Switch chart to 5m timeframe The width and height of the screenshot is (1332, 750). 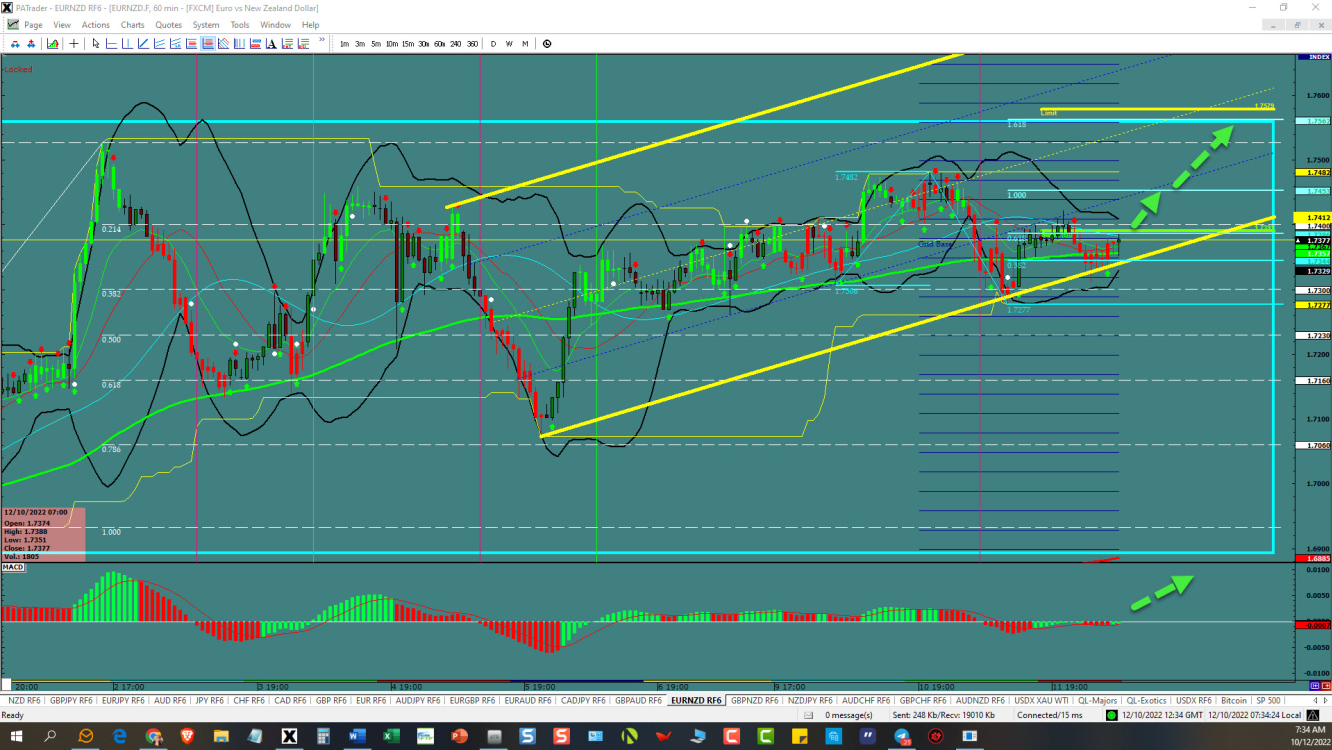click(376, 44)
